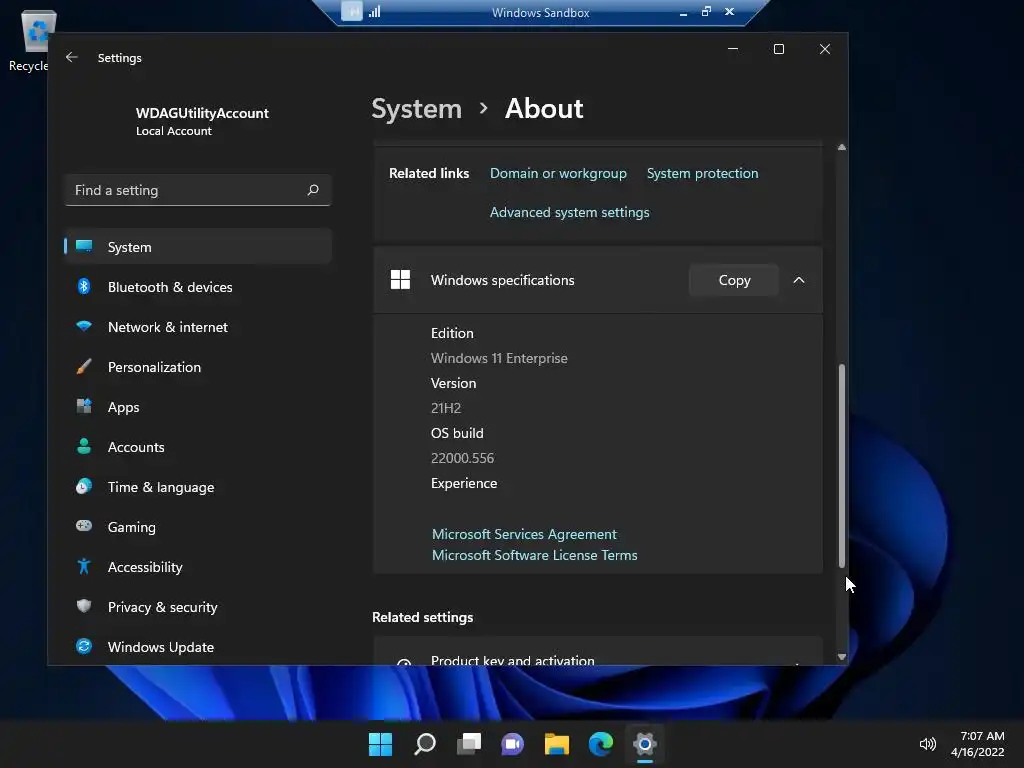Launch Microsoft Edge from taskbar
This screenshot has height=768, width=1024.
(x=601, y=744)
